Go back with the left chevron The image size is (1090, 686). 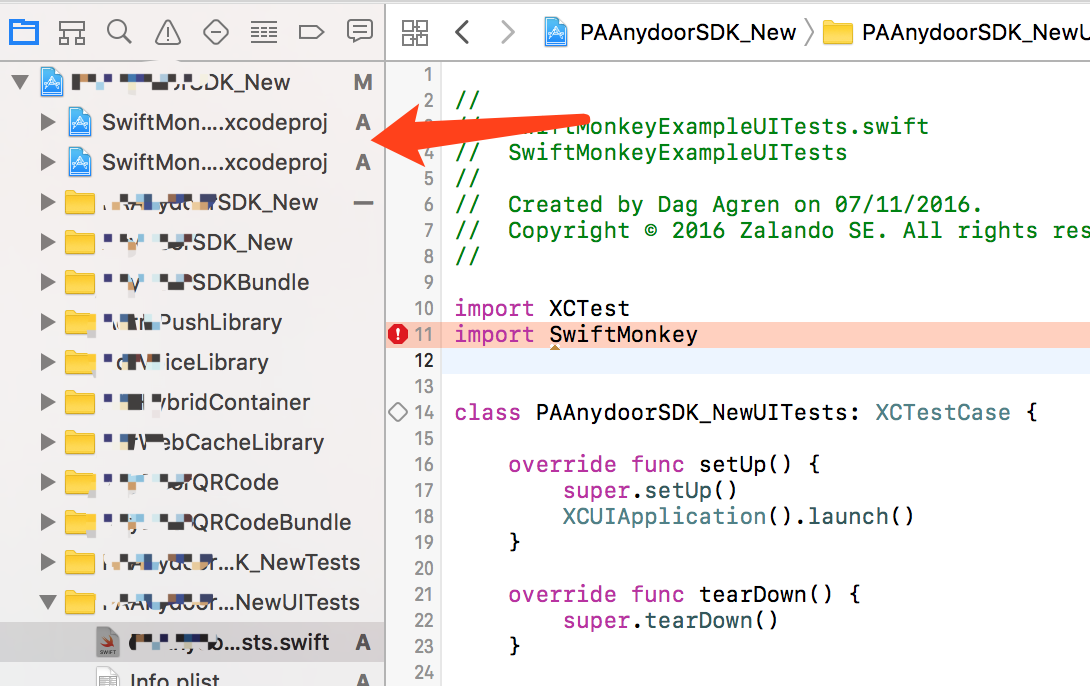click(462, 32)
